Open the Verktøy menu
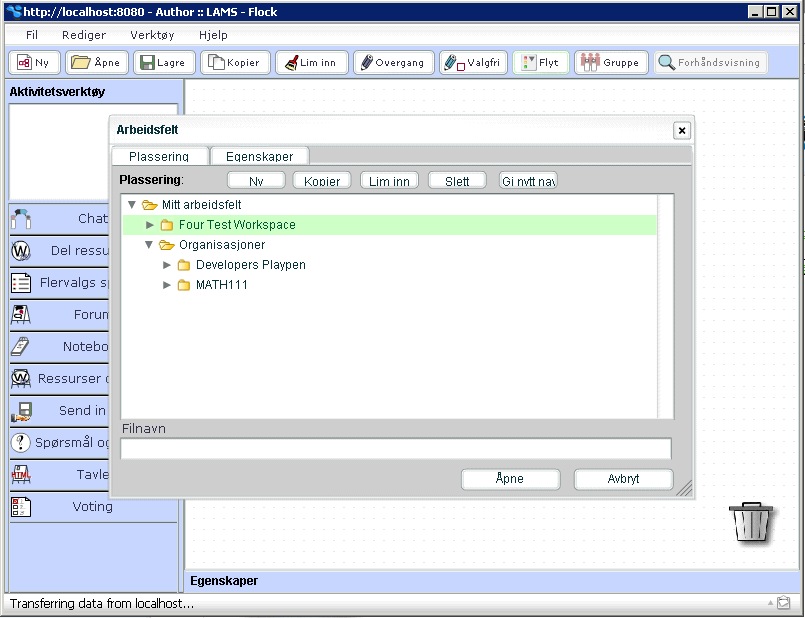Screen dimensions: 805x618 [x=152, y=34]
